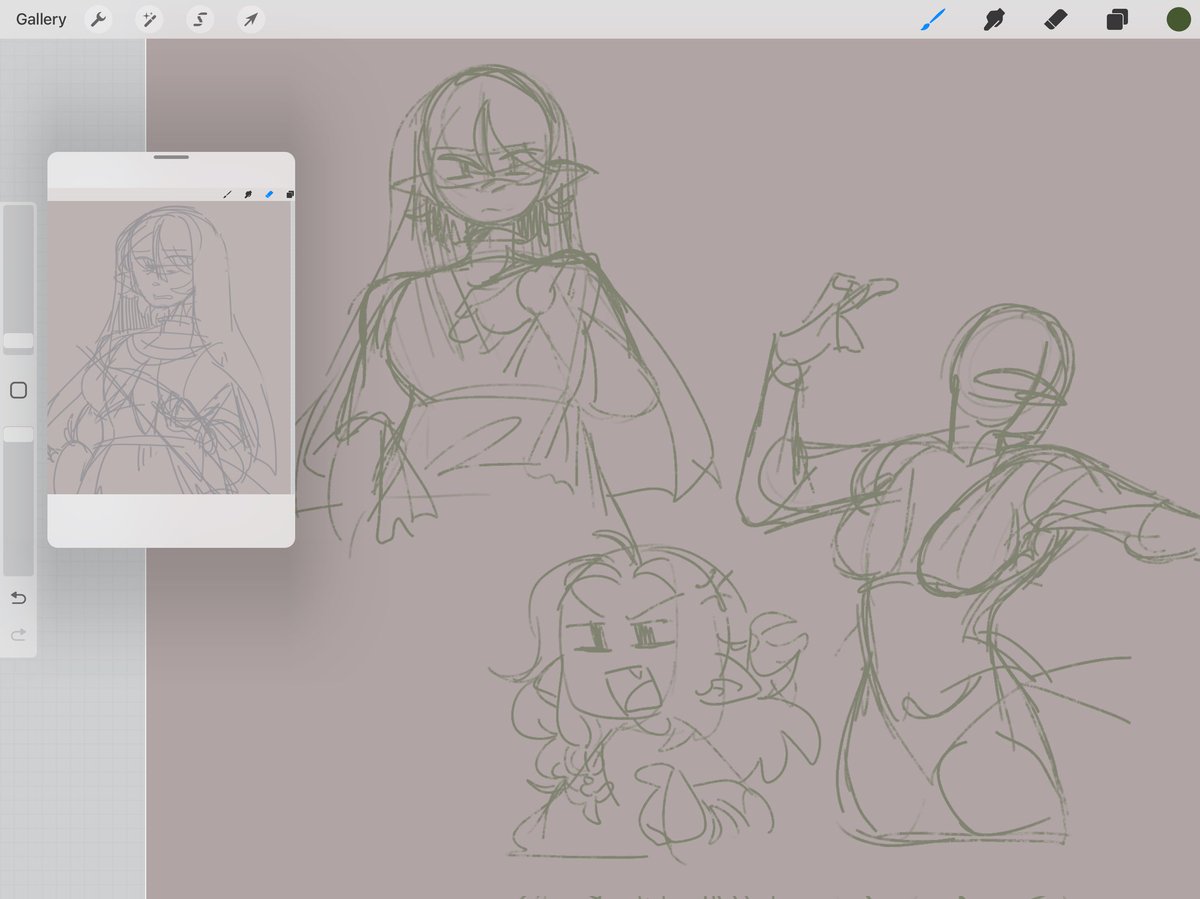Select the Smudge tool

[x=993, y=19]
